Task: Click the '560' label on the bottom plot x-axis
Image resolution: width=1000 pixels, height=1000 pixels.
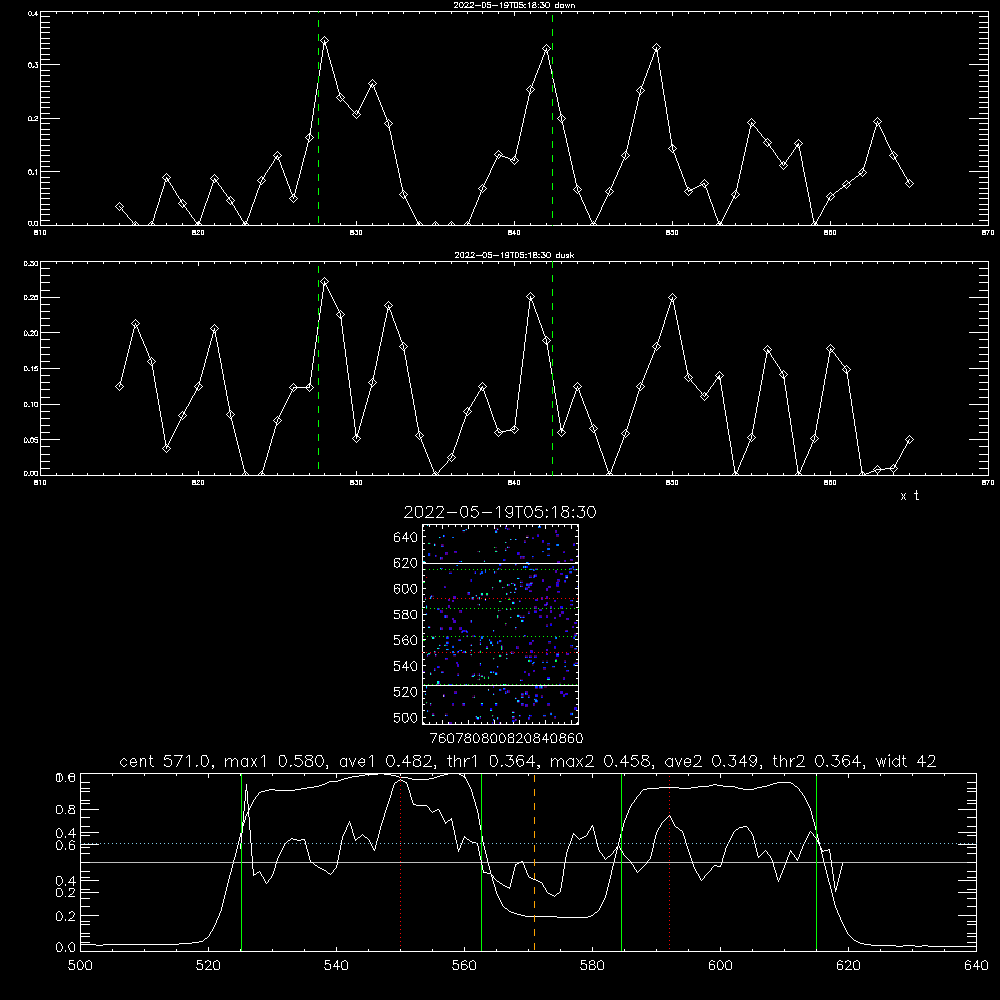Action: pos(464,966)
